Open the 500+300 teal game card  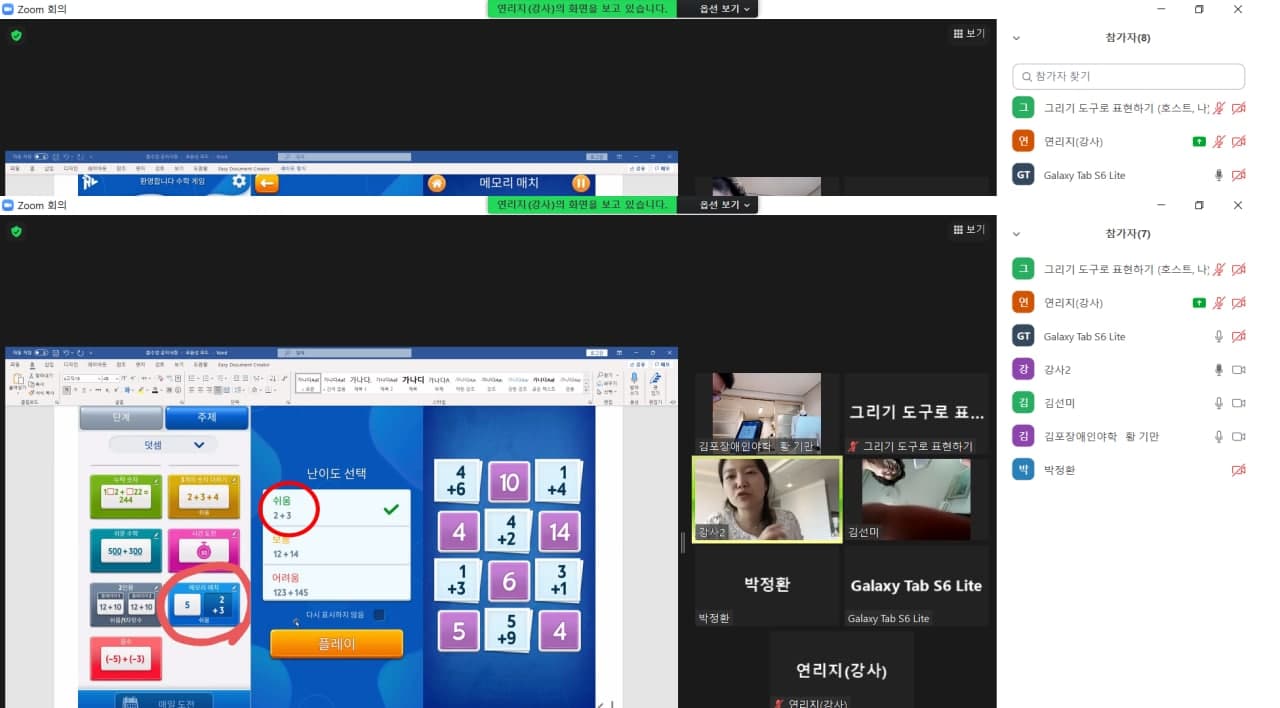point(126,550)
